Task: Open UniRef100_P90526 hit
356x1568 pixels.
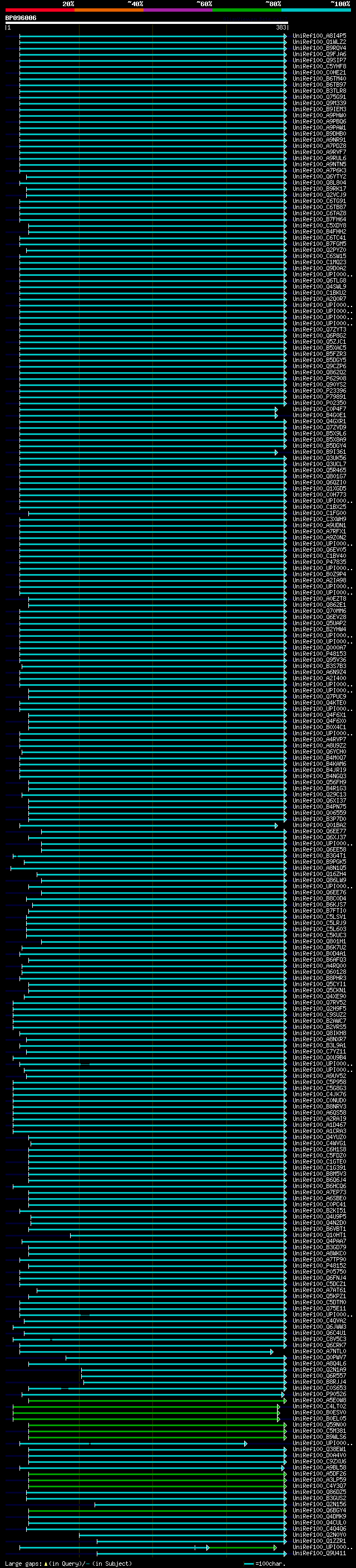Action: point(319,1394)
